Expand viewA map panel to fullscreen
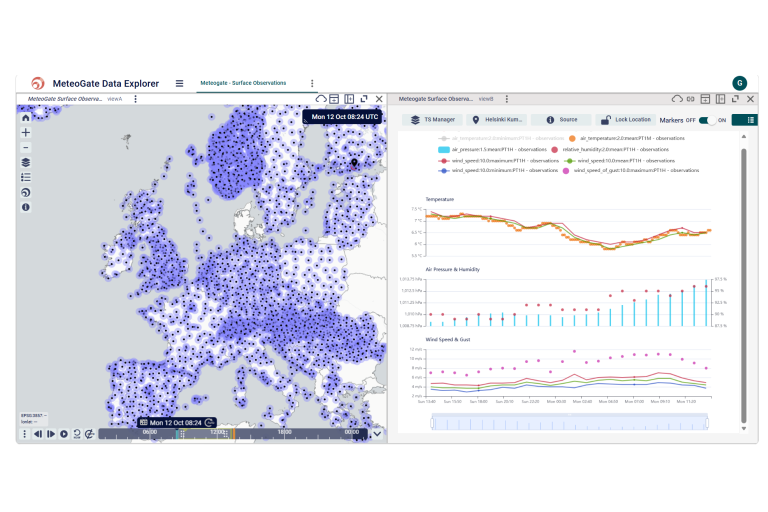The width and height of the screenshot is (768, 512). coord(364,99)
